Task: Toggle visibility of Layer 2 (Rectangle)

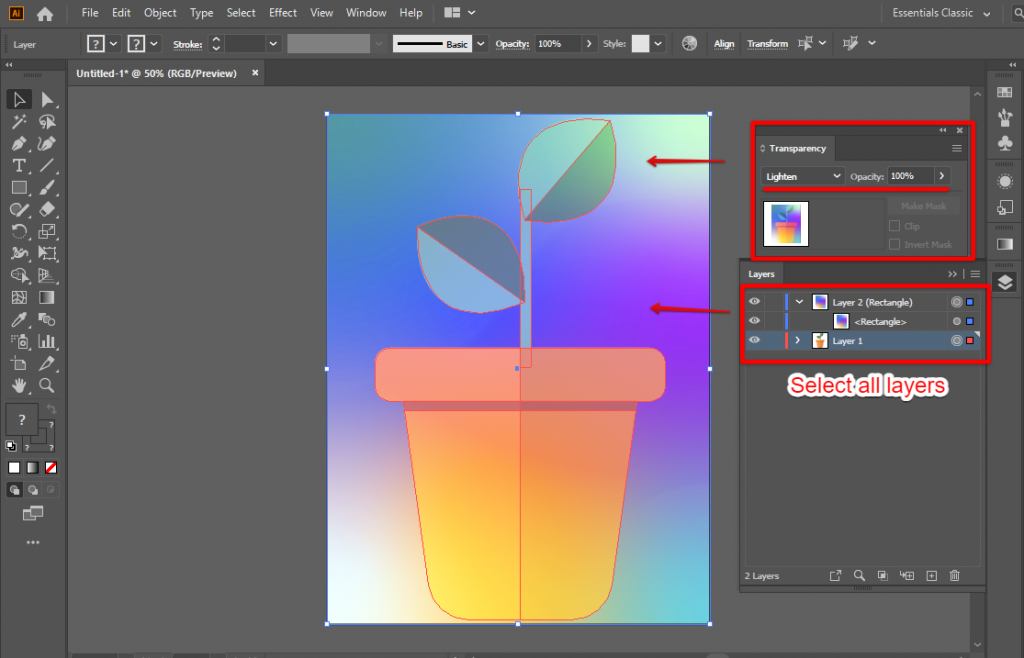Action: pos(755,301)
